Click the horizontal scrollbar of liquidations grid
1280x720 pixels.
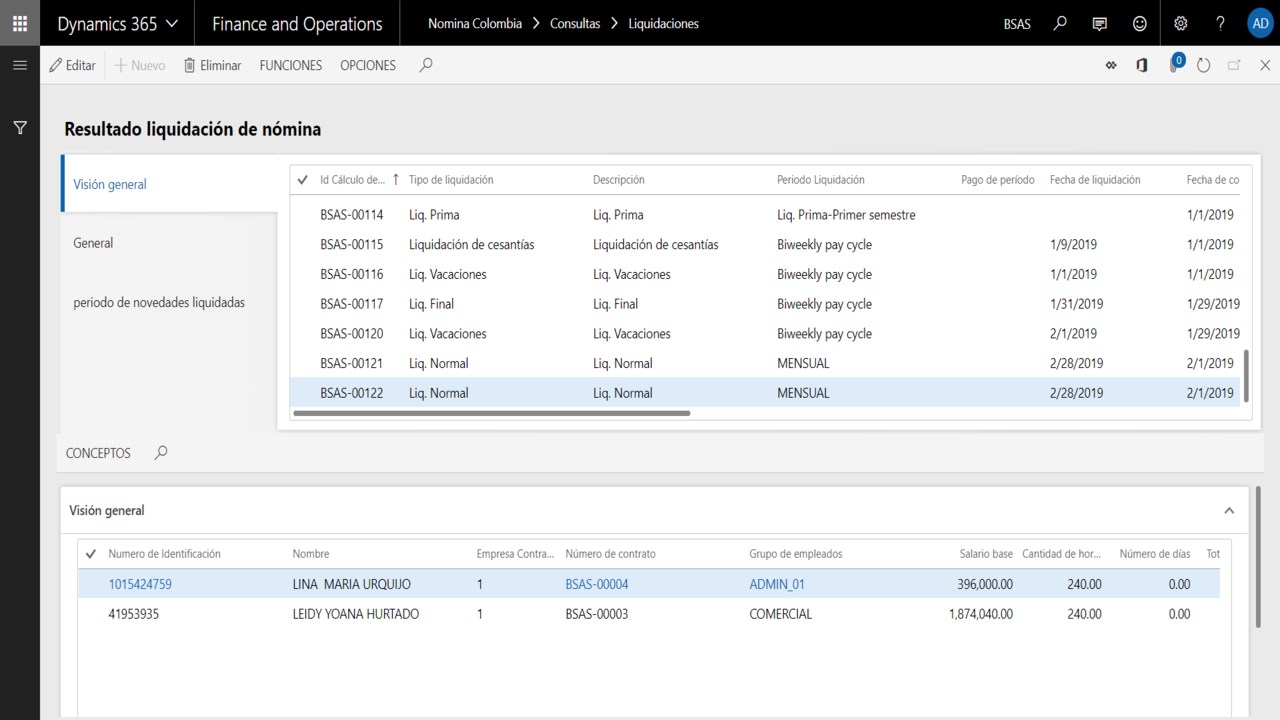click(x=492, y=412)
